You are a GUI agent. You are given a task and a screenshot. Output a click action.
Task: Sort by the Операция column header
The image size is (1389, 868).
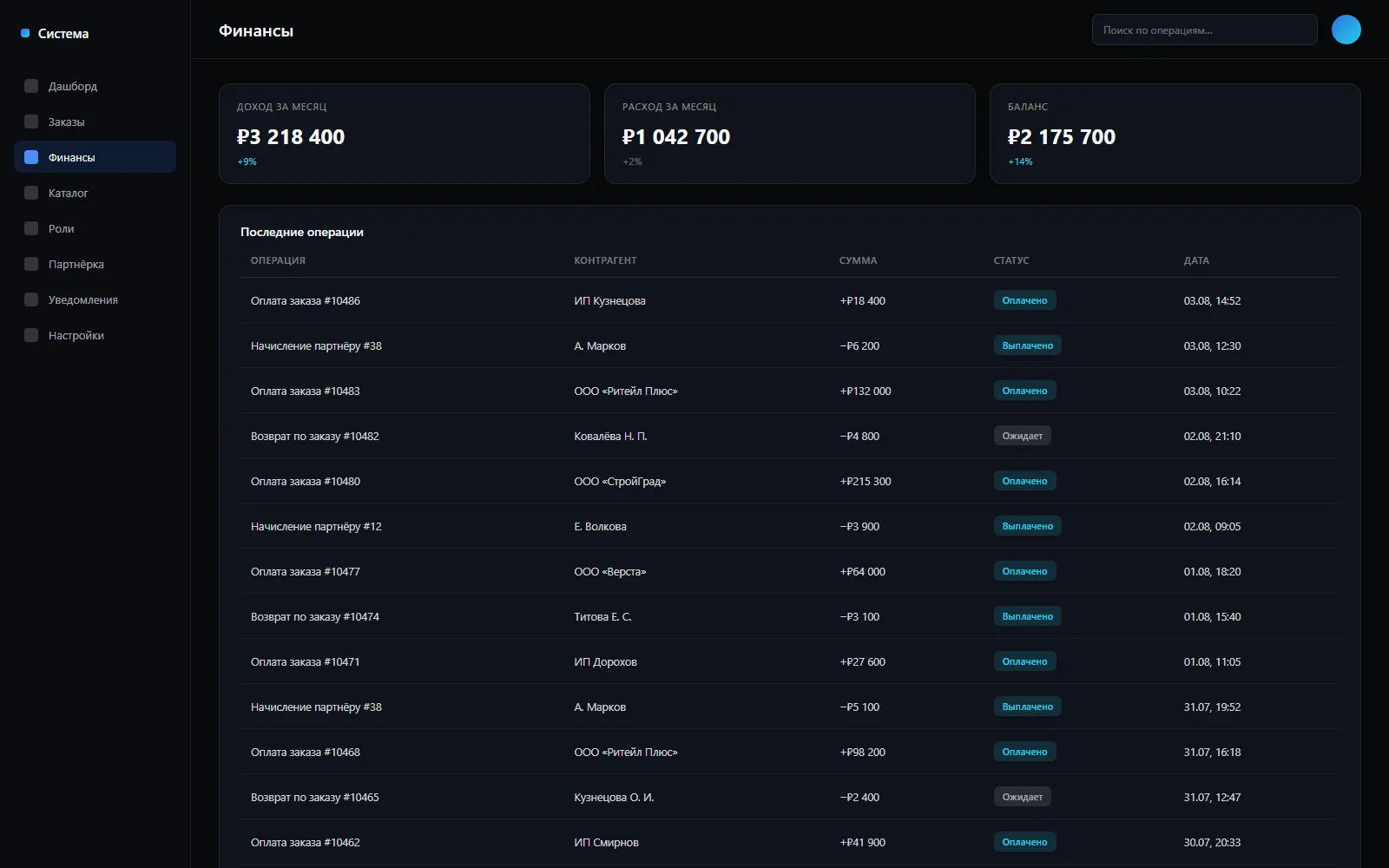tap(278, 260)
